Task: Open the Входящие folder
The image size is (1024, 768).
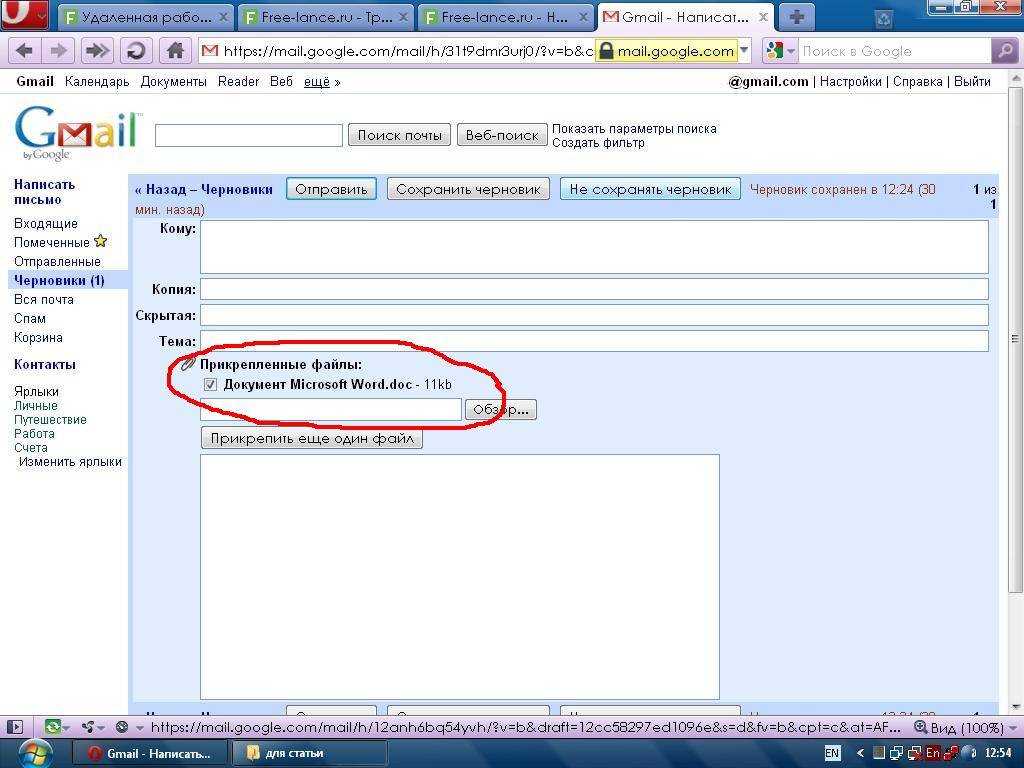Action: [46, 223]
